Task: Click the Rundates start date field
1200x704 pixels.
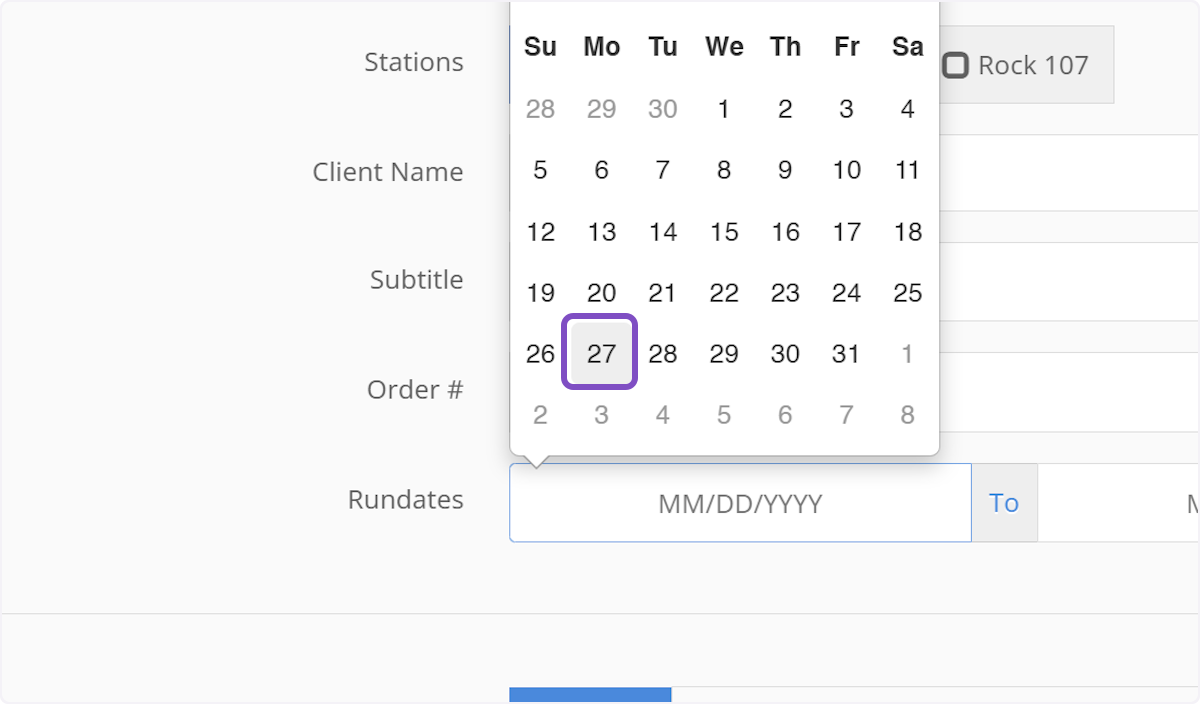Action: (740, 503)
